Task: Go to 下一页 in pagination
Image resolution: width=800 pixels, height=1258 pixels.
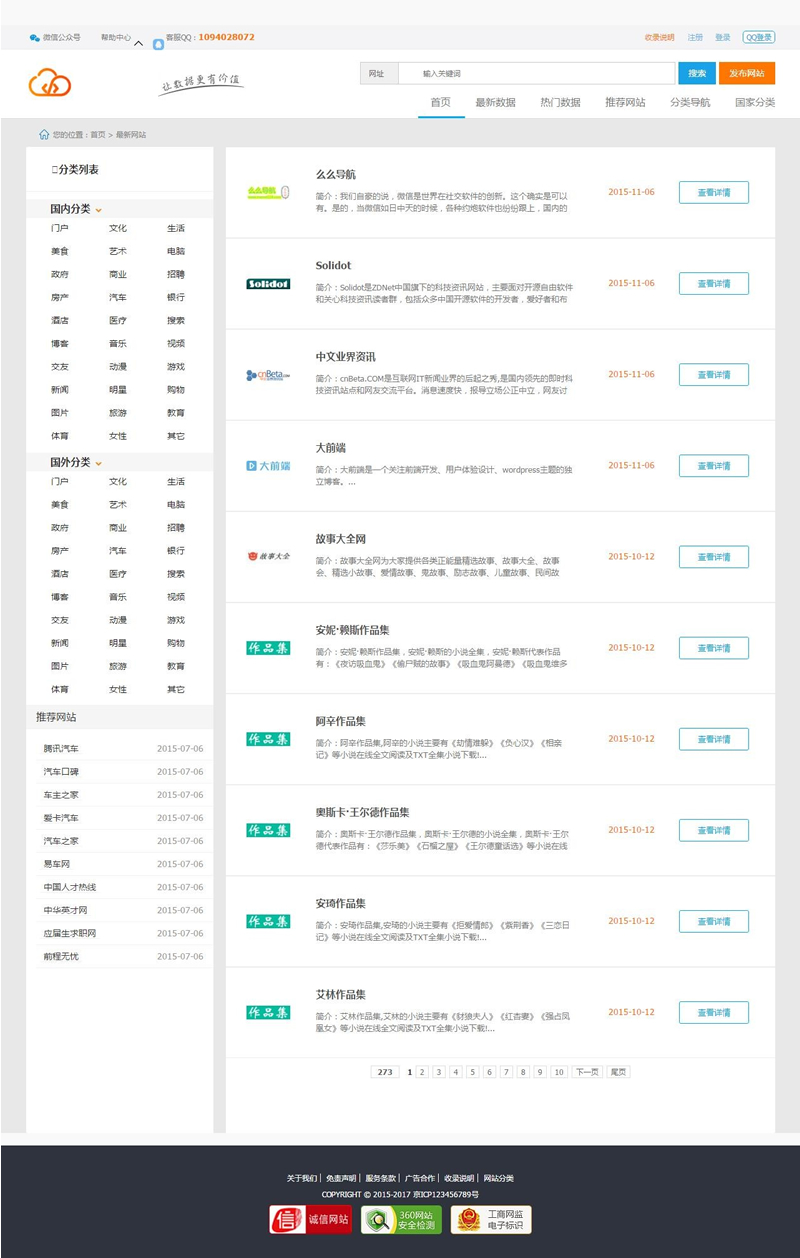Action: pos(586,1072)
